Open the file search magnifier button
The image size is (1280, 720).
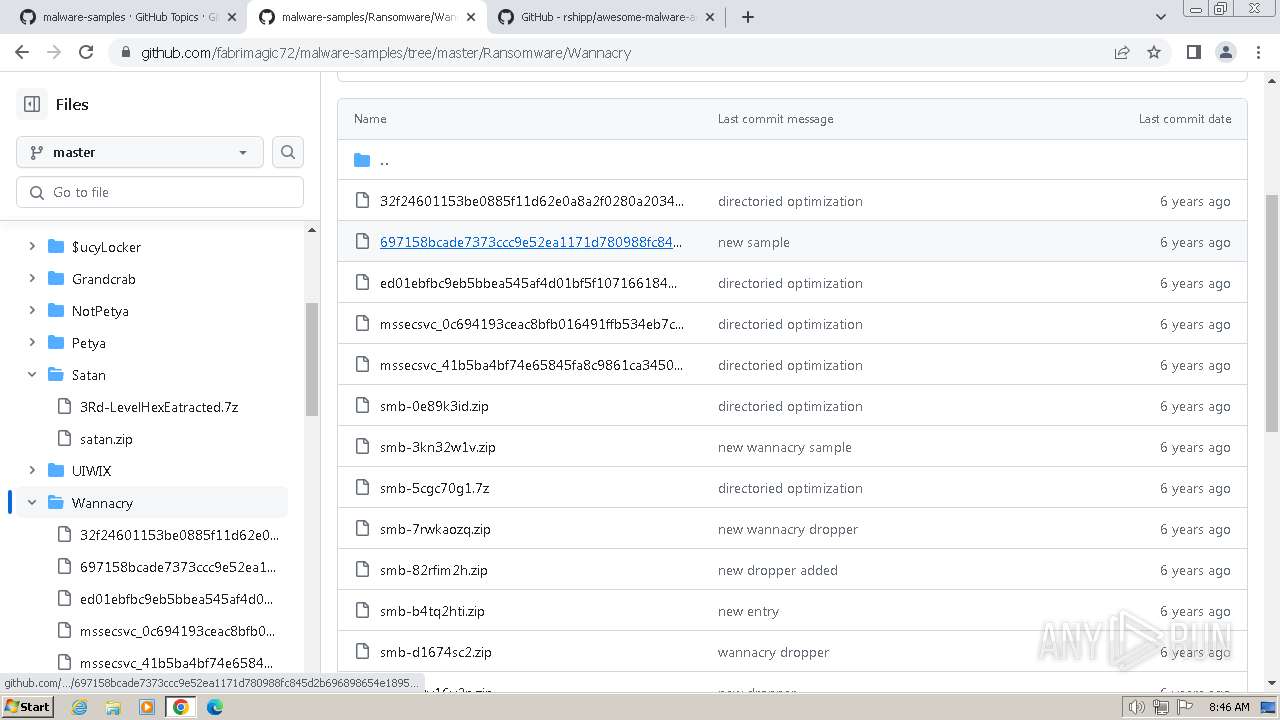click(x=288, y=152)
